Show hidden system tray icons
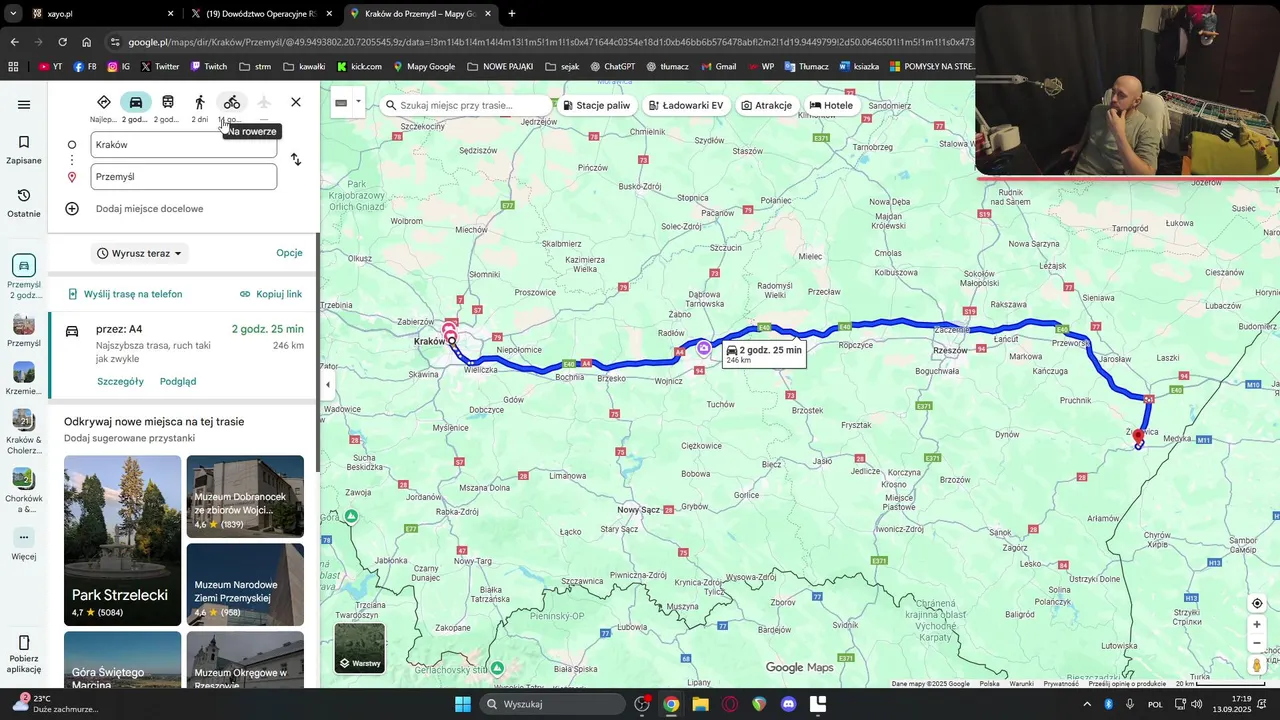The image size is (1280, 720). pyautogui.click(x=1087, y=704)
